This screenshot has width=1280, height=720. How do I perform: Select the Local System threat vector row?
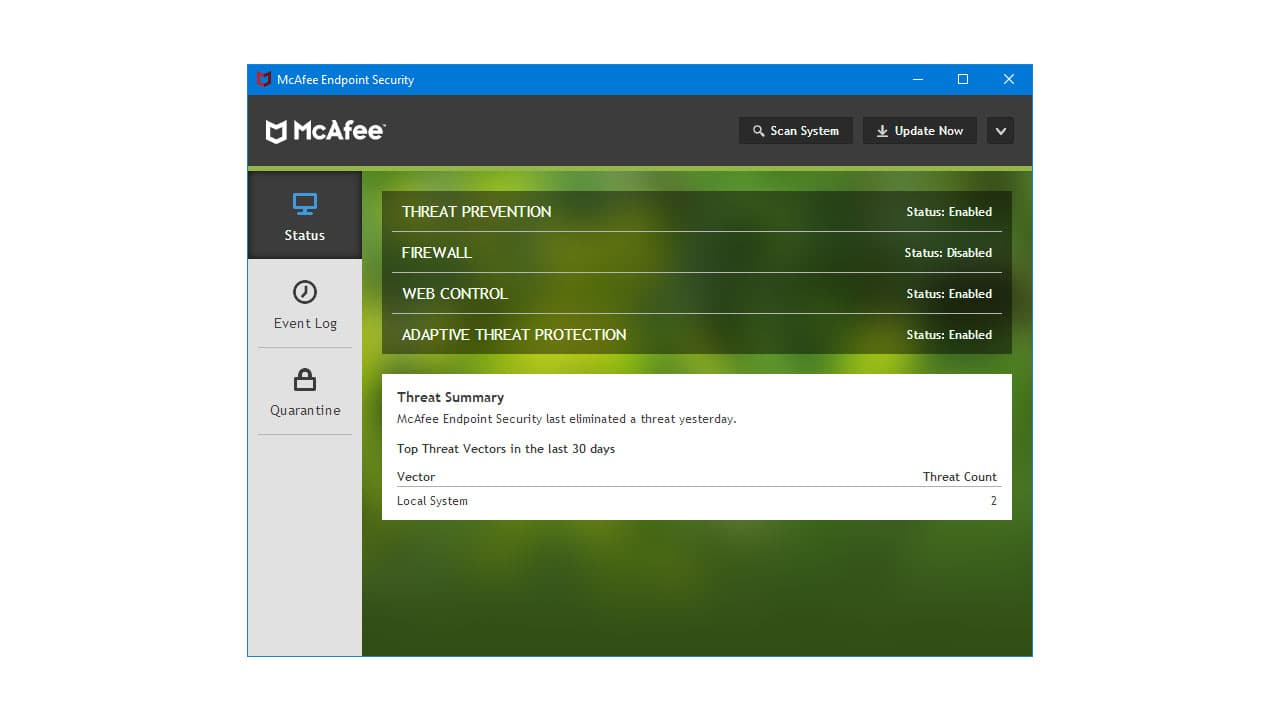(696, 500)
